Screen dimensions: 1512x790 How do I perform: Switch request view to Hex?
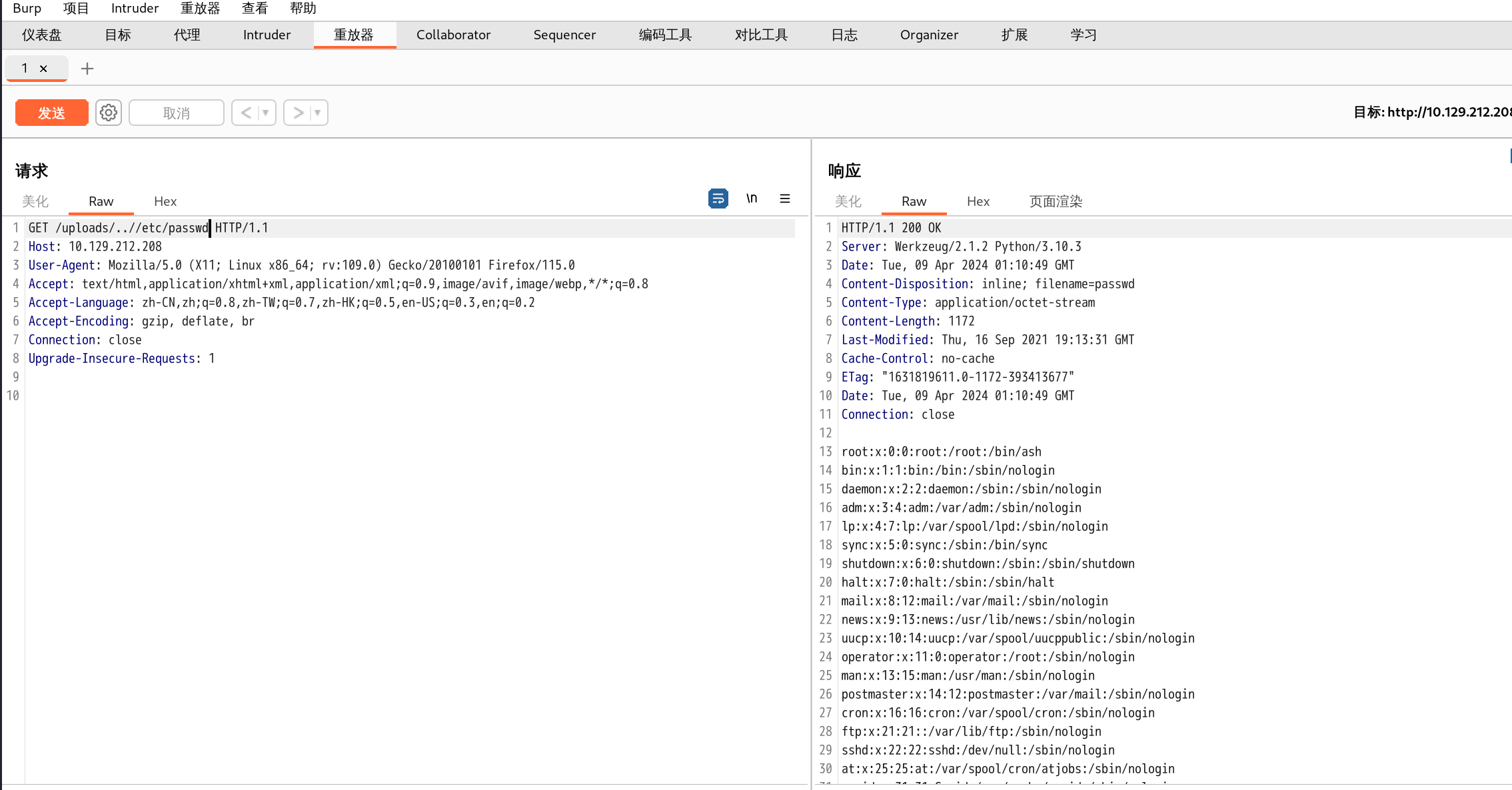[x=165, y=201]
